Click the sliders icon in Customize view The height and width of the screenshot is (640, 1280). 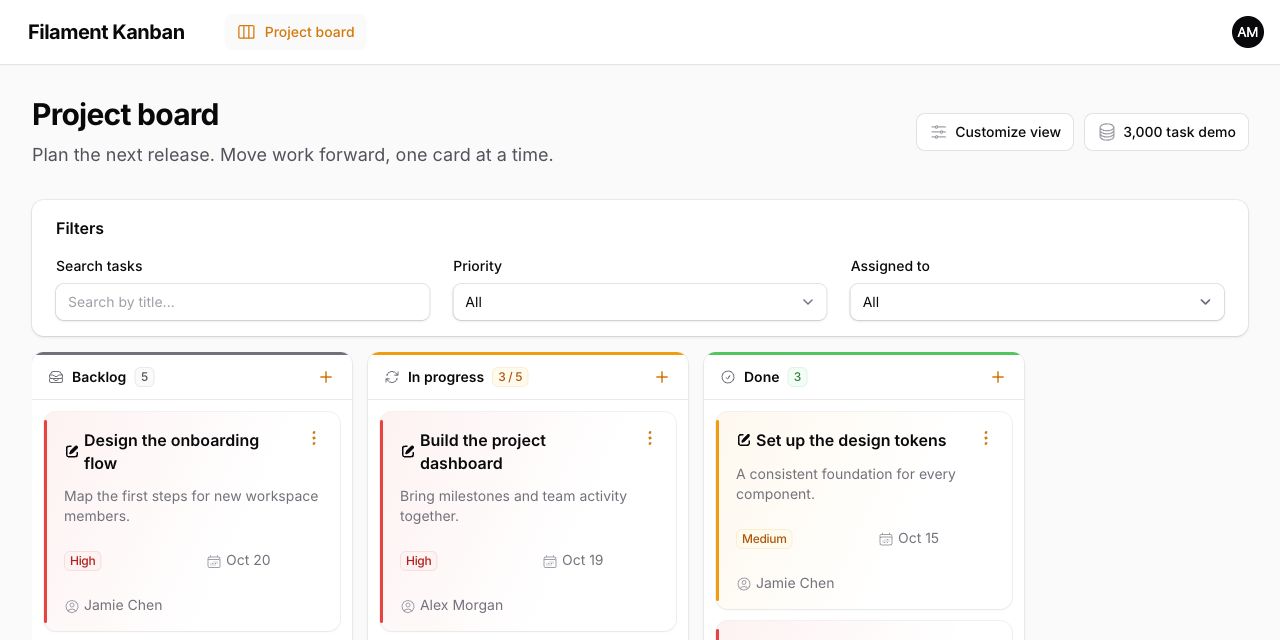pyautogui.click(x=938, y=132)
